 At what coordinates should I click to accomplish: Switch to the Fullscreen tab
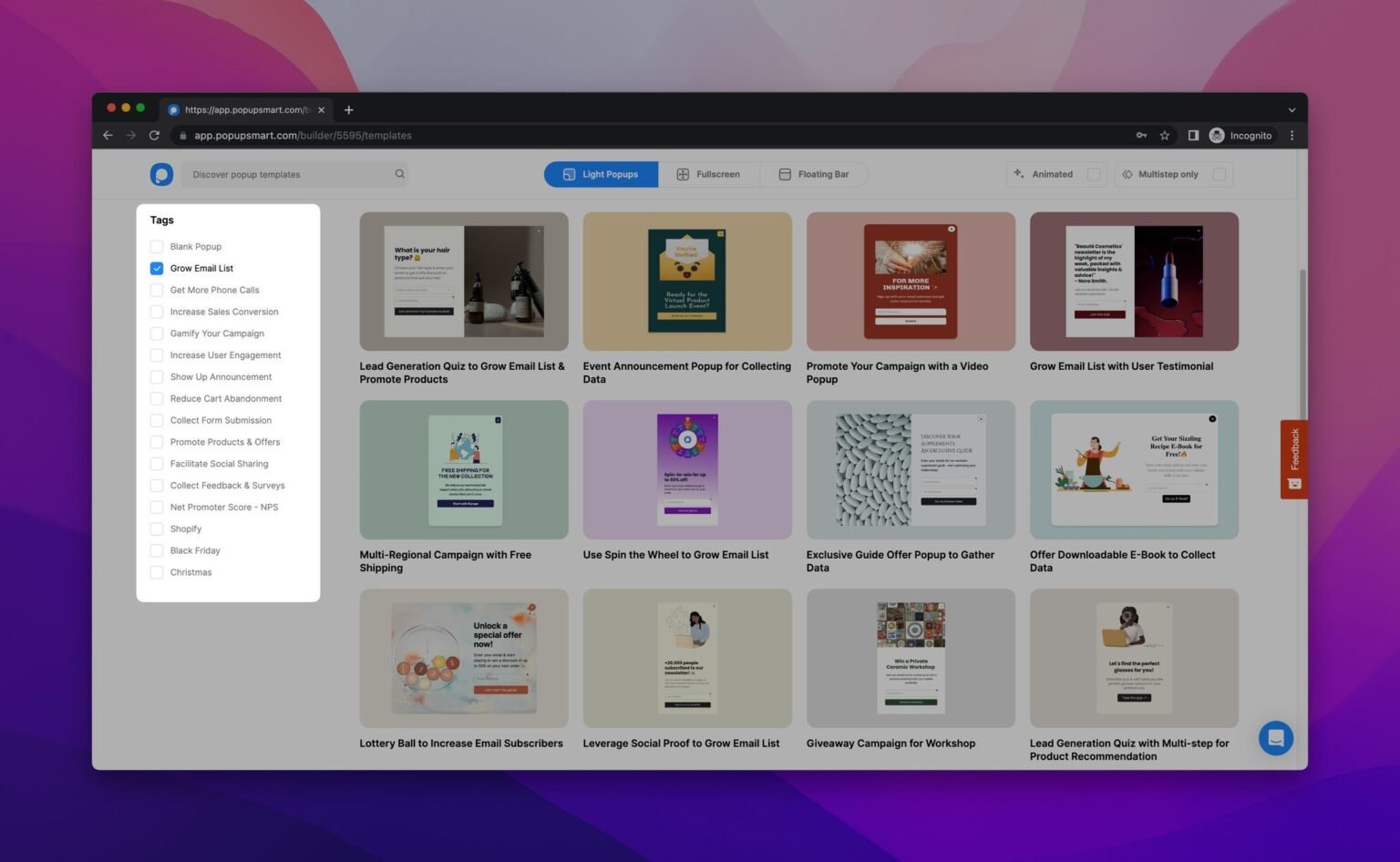(708, 174)
